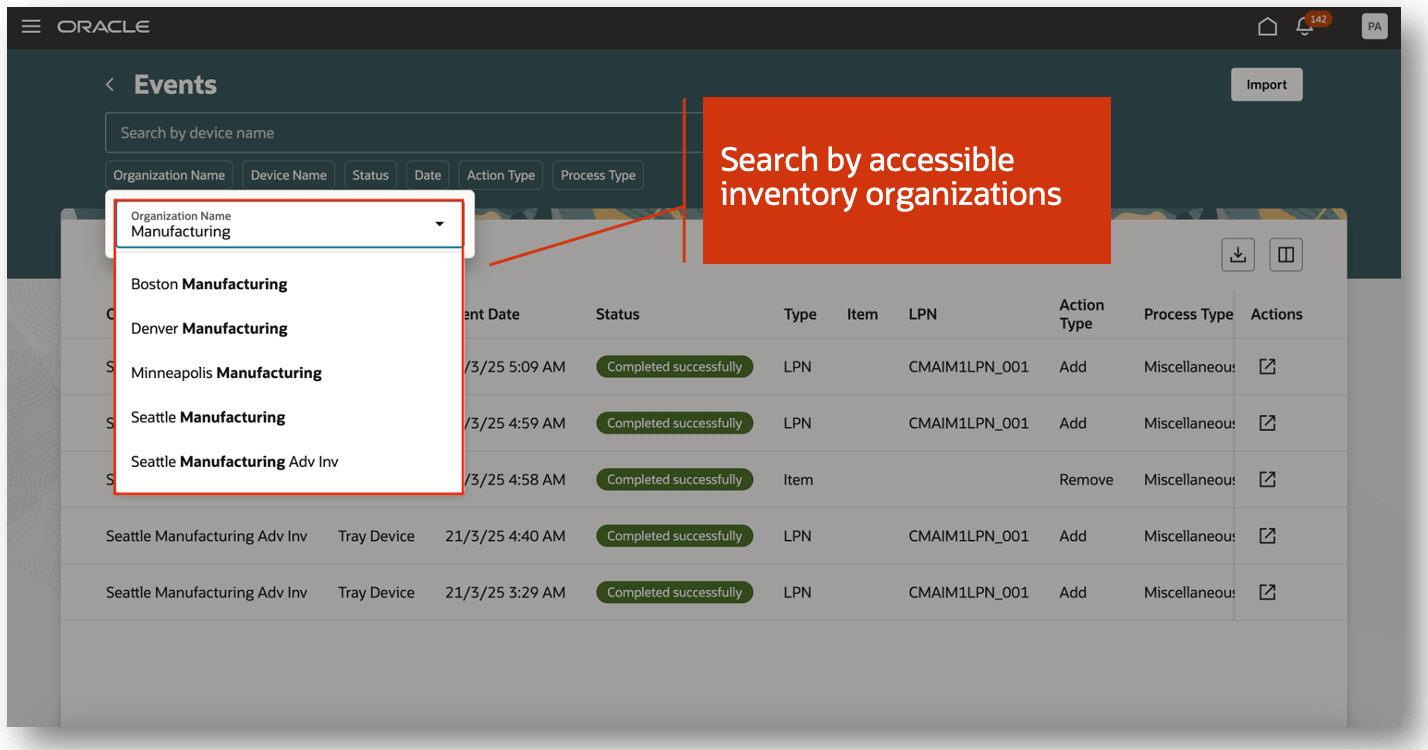Open event details for the 4:58 AM row

pos(1267,480)
